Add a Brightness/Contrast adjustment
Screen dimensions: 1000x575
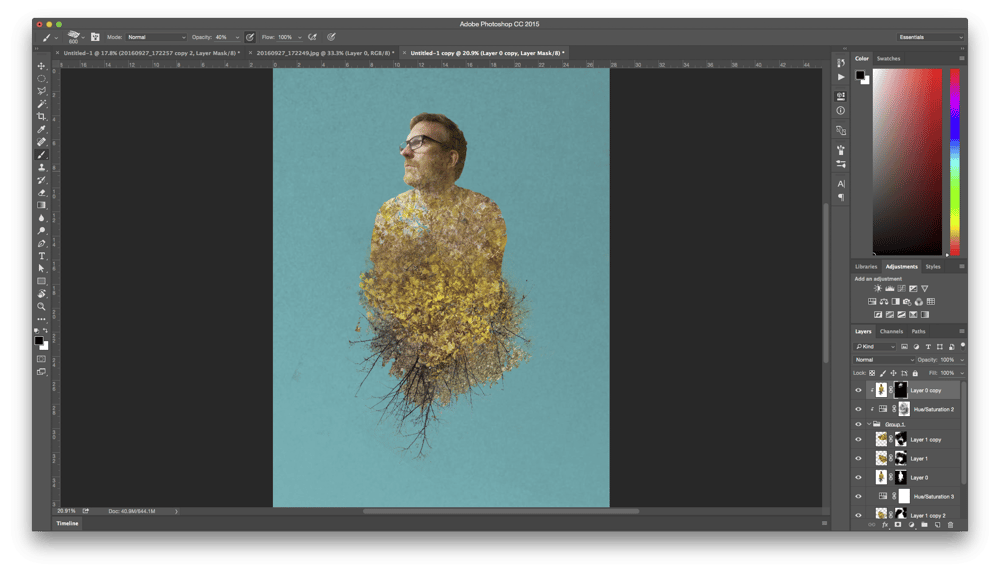pyautogui.click(x=878, y=289)
